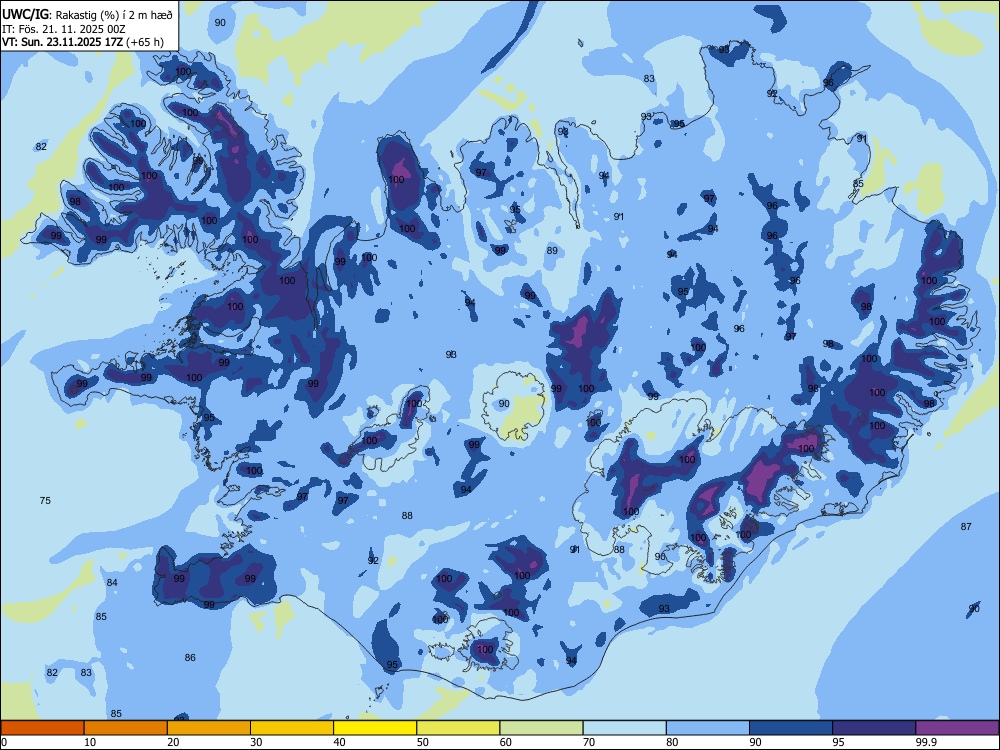The height and width of the screenshot is (750, 1000).
Task: Click the purple above-99.9 legend swatch
Action: tap(957, 728)
